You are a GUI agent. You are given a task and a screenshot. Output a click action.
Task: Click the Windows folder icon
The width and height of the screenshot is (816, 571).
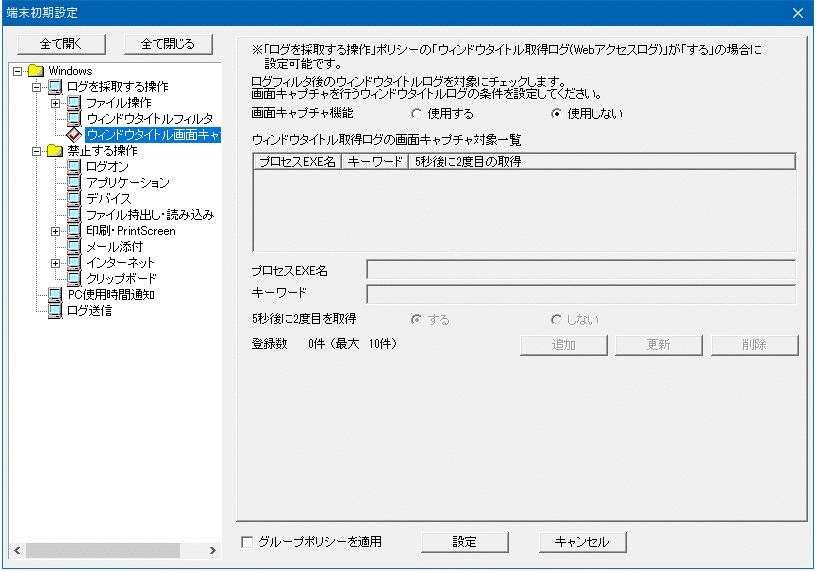[x=36, y=70]
